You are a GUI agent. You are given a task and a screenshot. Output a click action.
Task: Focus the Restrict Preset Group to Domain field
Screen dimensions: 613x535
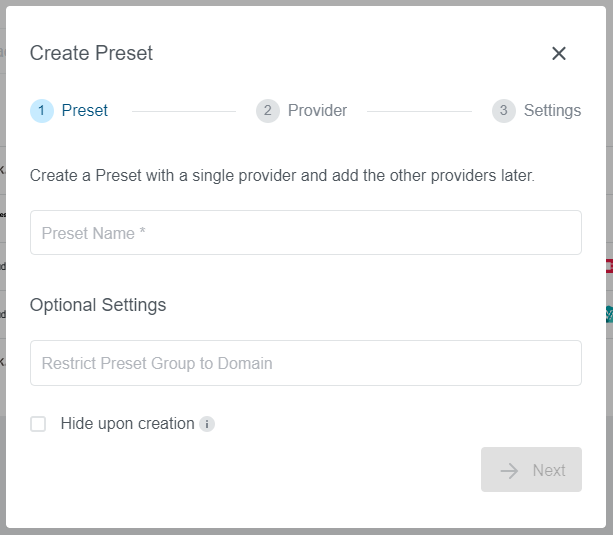tap(305, 363)
